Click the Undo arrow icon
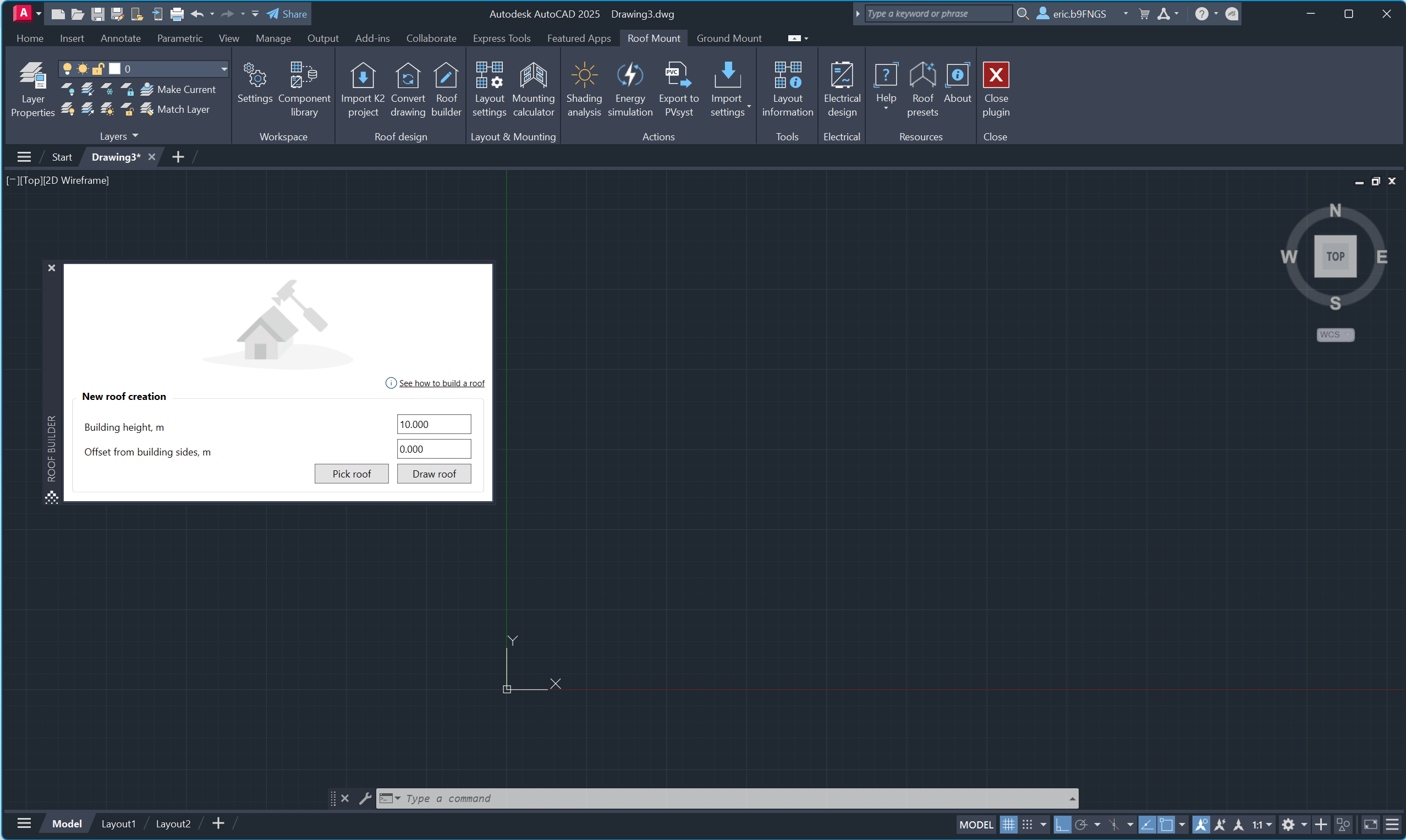Viewport: 1406px width, 840px height. coord(197,14)
